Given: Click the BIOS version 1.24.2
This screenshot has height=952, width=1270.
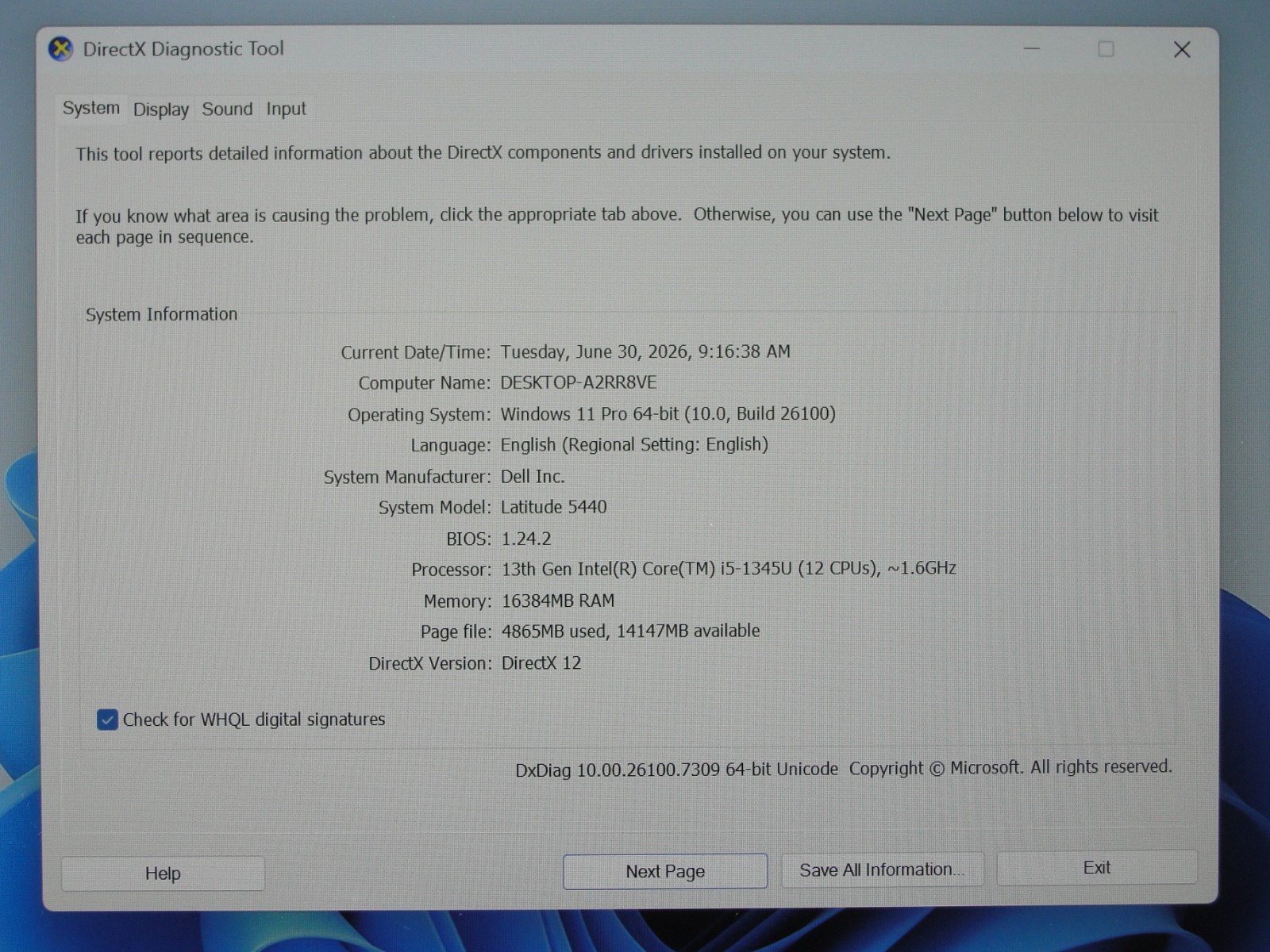Looking at the screenshot, I should tap(526, 539).
